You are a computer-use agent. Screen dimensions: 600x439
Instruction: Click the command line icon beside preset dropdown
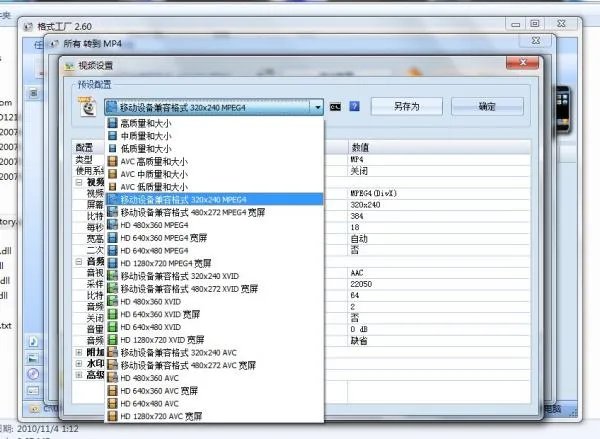tap(335, 107)
